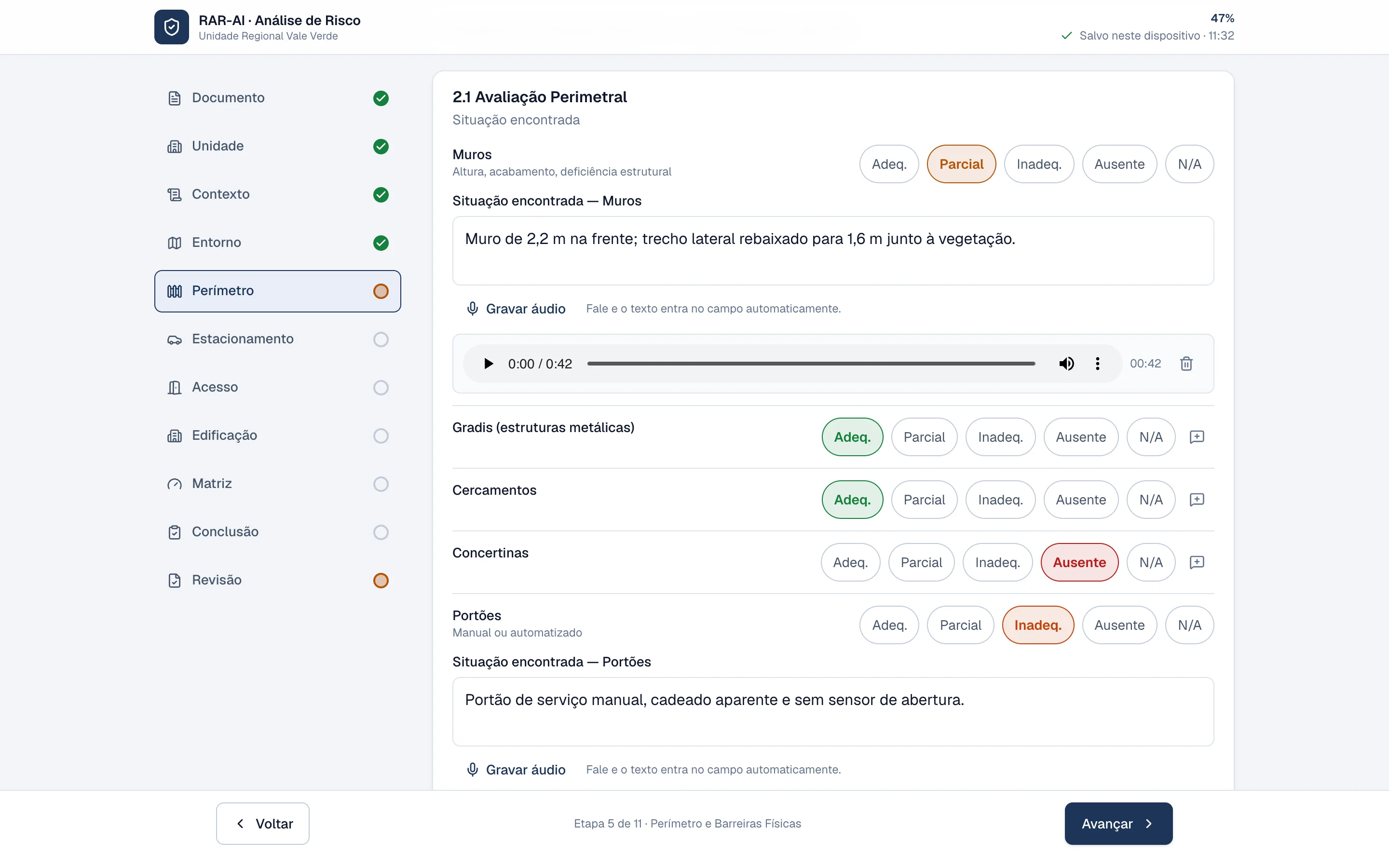Mark Concertinas as N/A
This screenshot has width=1389, height=868.
pos(1151,563)
